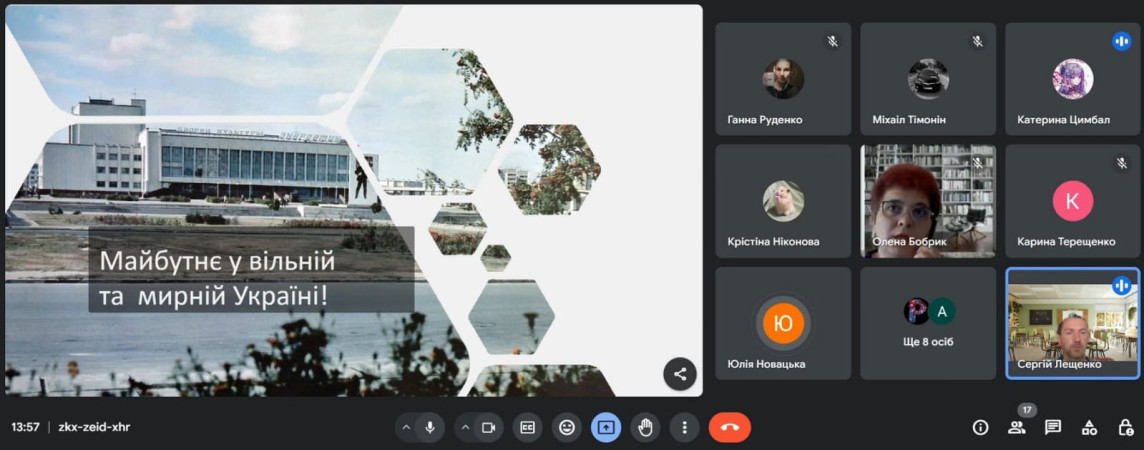Leave the call with red hang-up button
The image size is (1144, 450).
point(729,427)
